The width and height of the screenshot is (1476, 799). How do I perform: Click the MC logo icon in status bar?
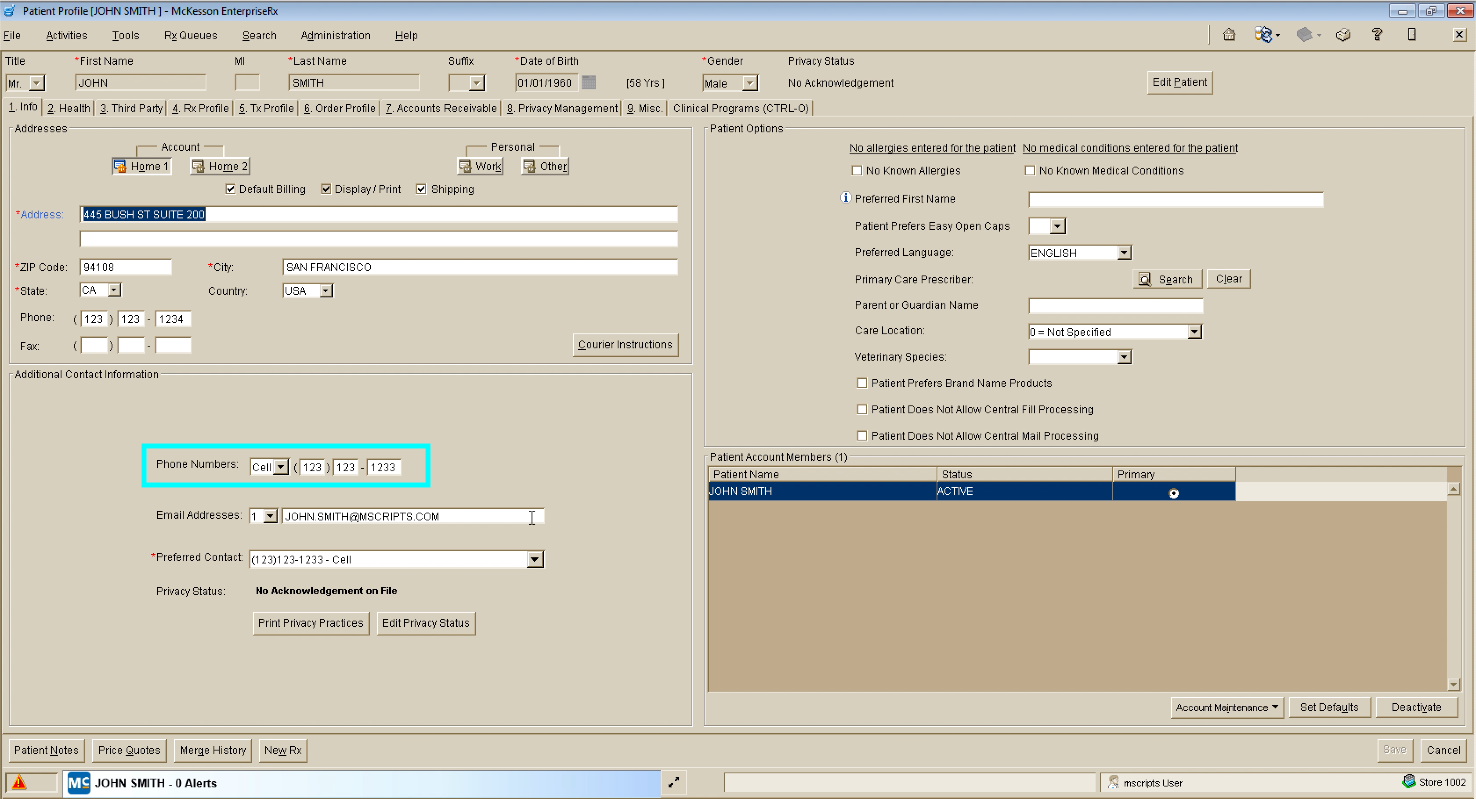tap(79, 783)
